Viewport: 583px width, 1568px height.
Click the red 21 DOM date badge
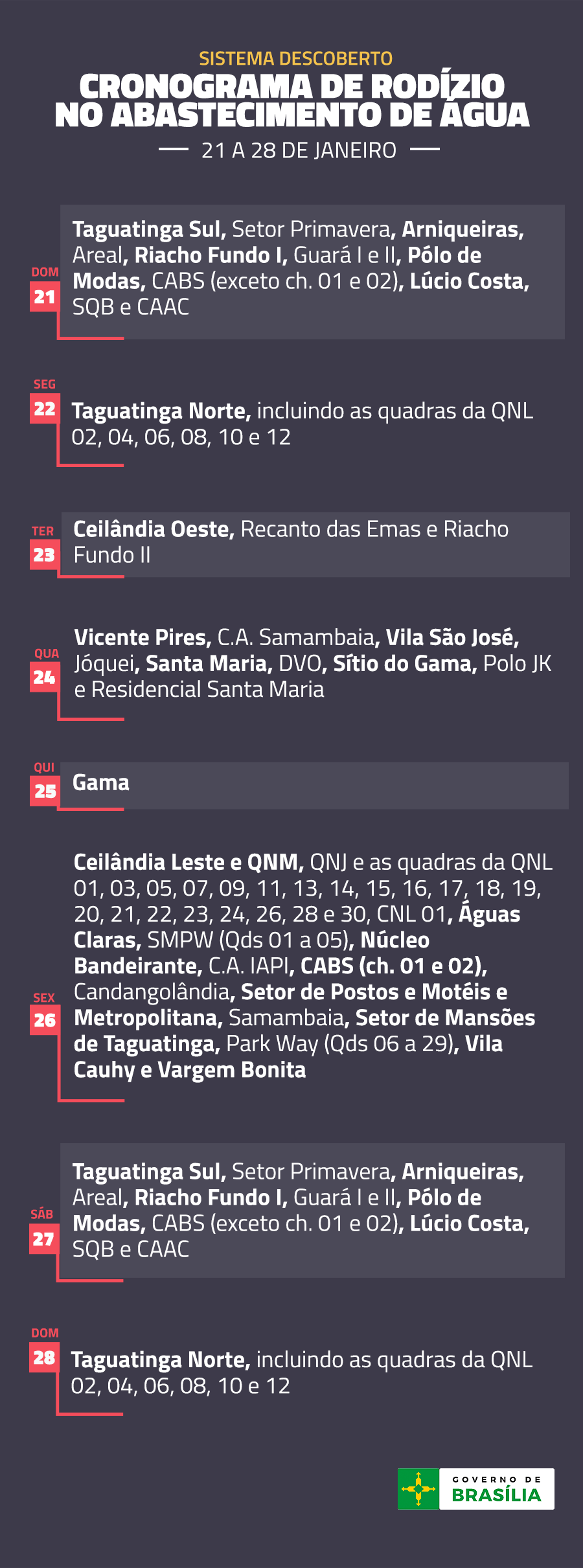coord(45,297)
